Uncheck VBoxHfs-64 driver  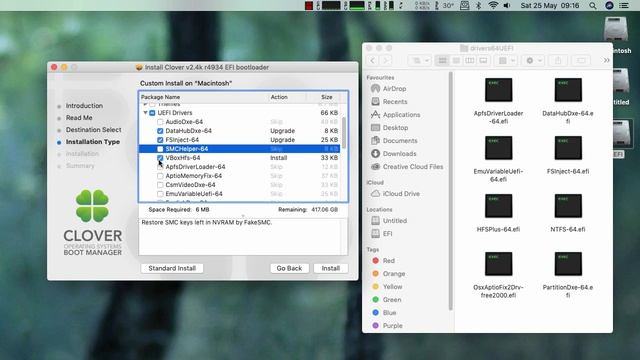[160, 158]
